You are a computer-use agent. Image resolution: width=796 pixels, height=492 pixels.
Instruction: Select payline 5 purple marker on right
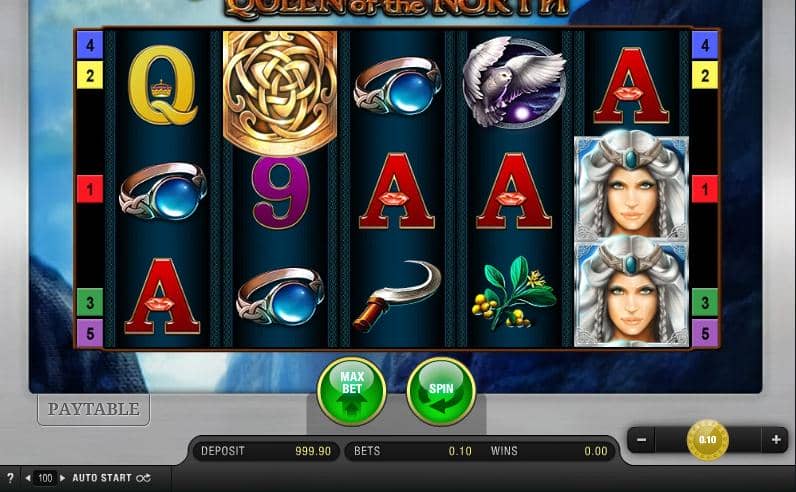coord(705,333)
